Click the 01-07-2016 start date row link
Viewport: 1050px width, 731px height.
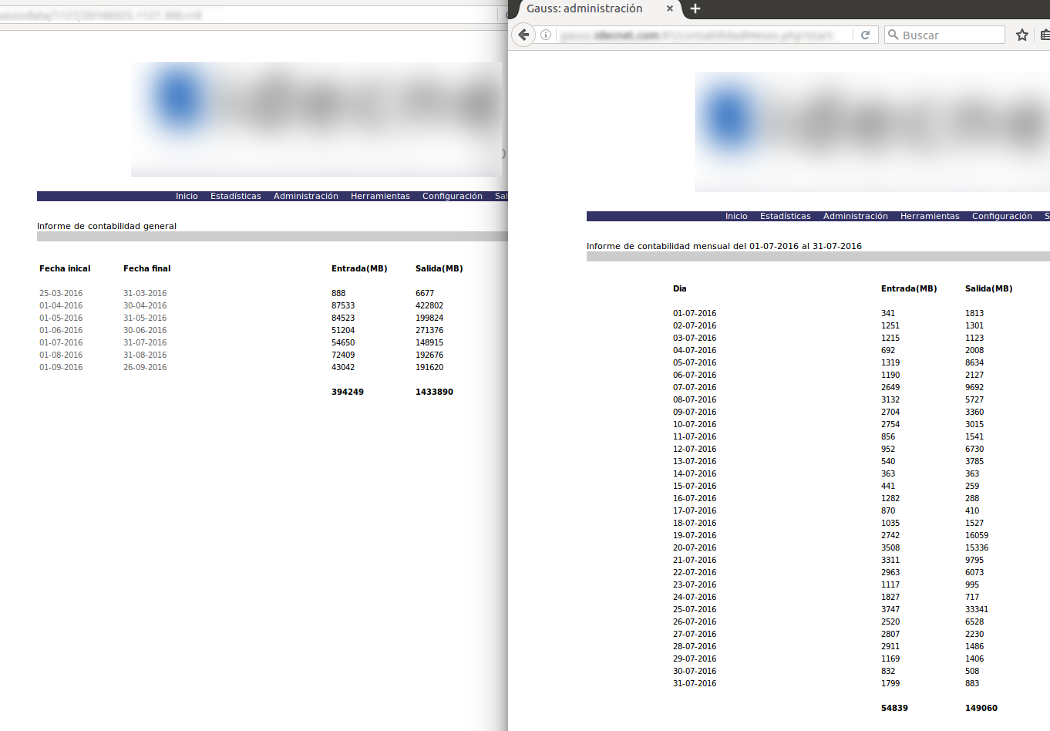(61, 343)
